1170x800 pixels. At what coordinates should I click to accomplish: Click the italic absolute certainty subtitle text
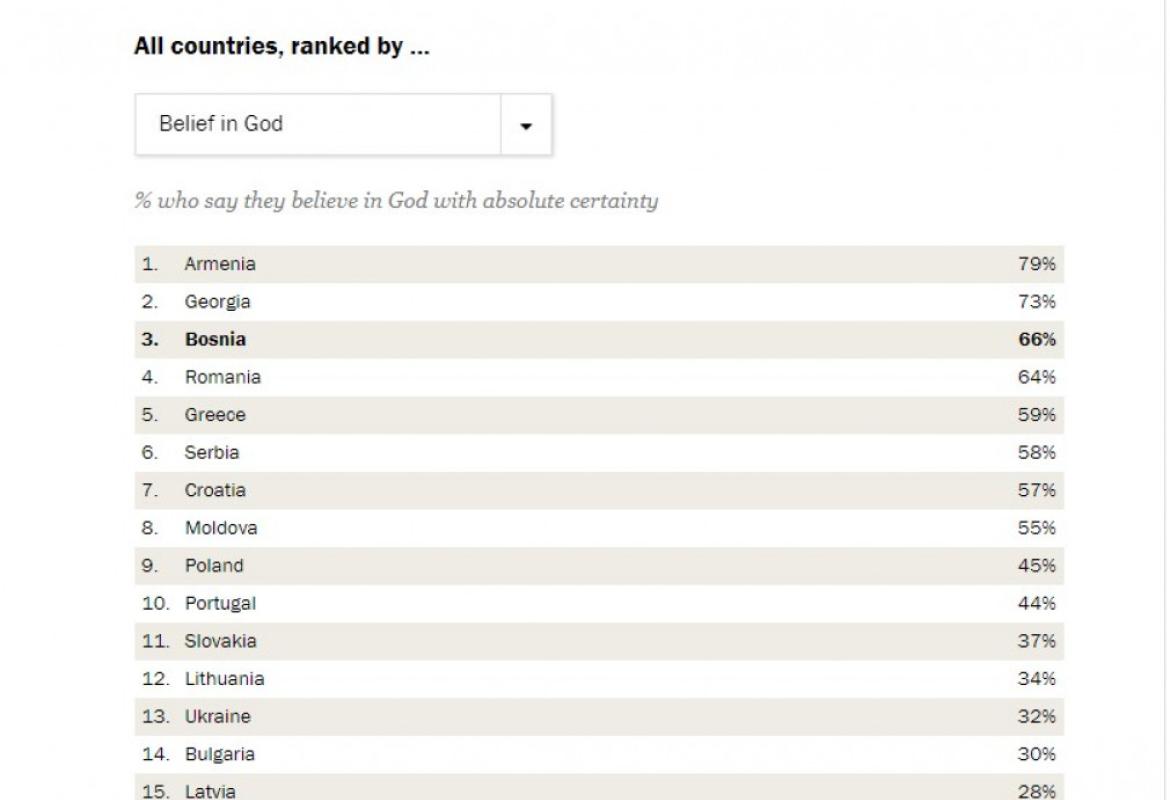[396, 201]
